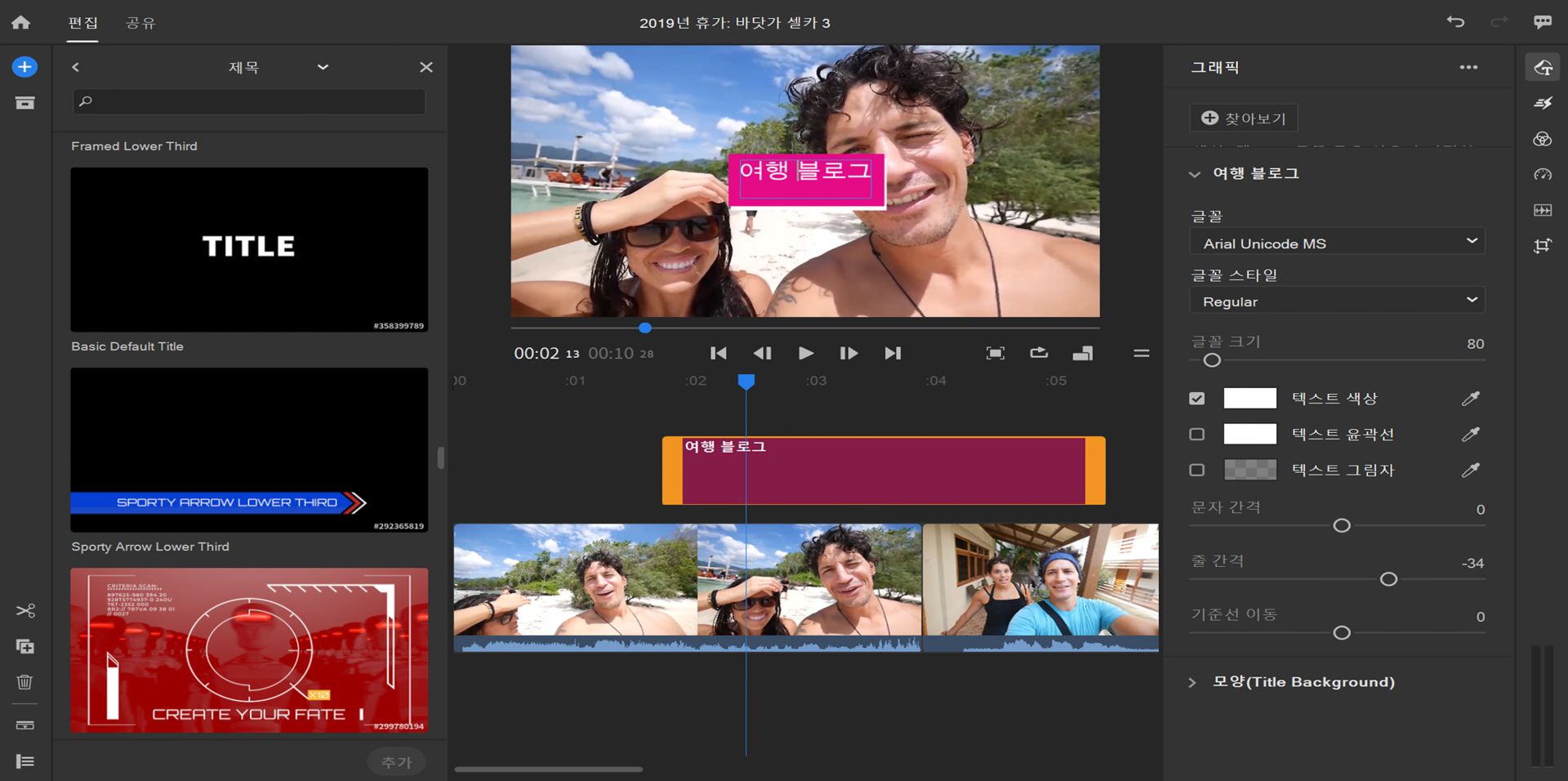Play the video preview
The width and height of the screenshot is (1568, 781).
click(805, 353)
